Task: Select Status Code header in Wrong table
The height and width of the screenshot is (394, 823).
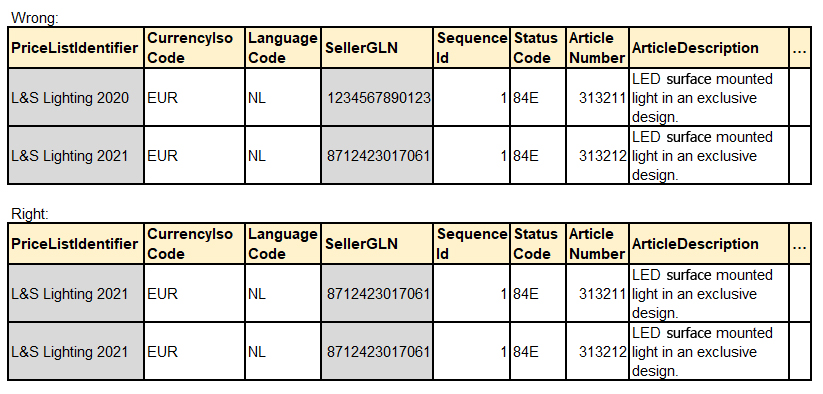Action: pyautogui.click(x=538, y=48)
